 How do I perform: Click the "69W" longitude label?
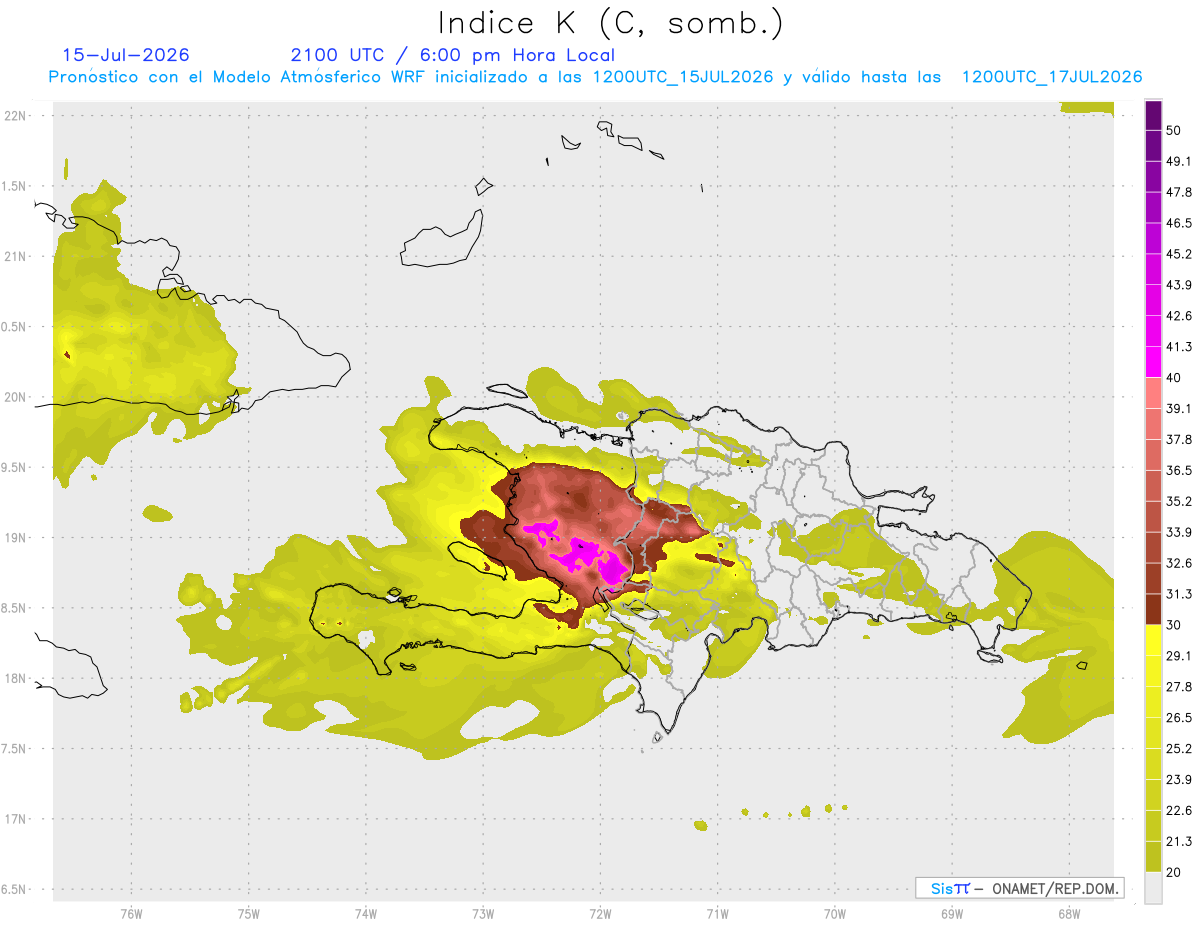[951, 913]
